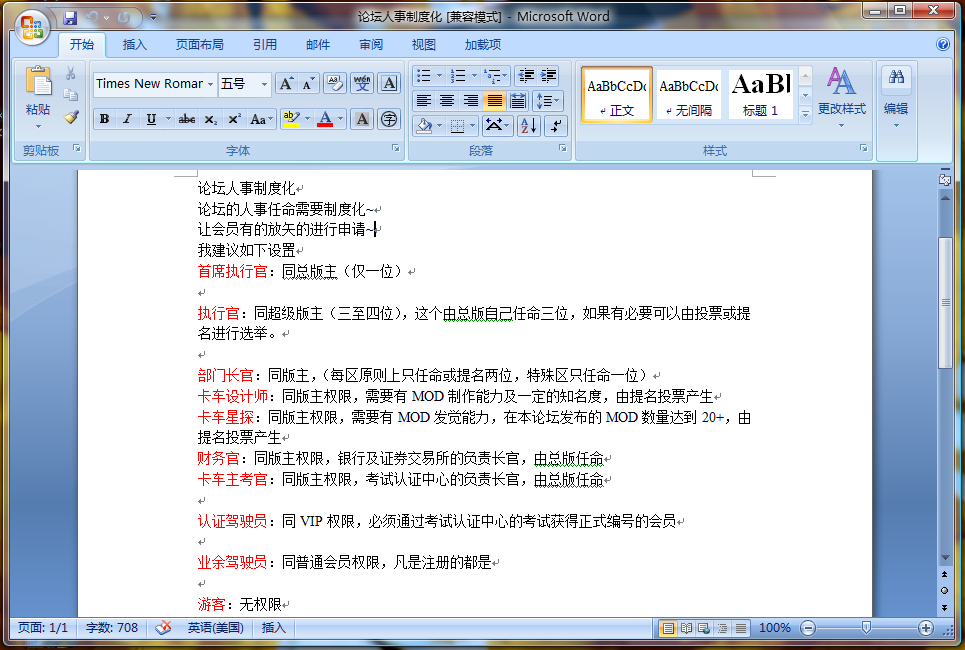The width and height of the screenshot is (965, 650).
Task: Open the 邮件 ribbon tab
Action: tap(318, 44)
